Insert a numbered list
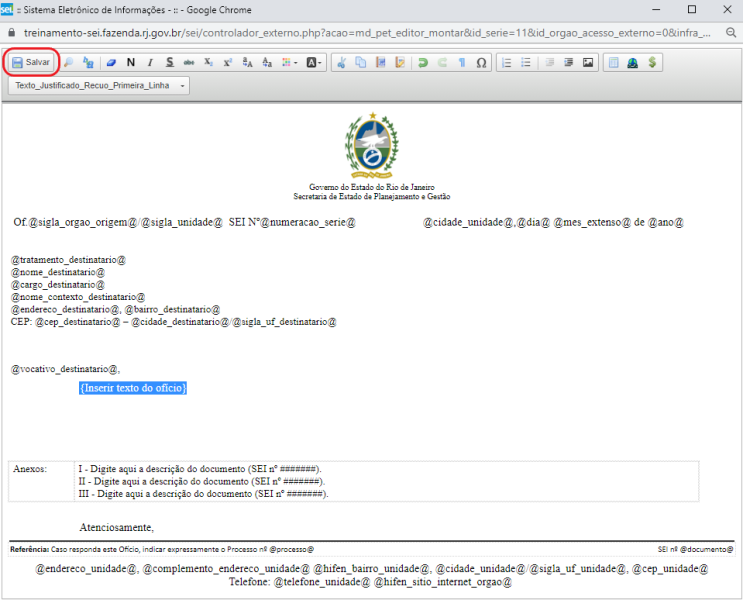The width and height of the screenshot is (743, 600). (x=507, y=62)
